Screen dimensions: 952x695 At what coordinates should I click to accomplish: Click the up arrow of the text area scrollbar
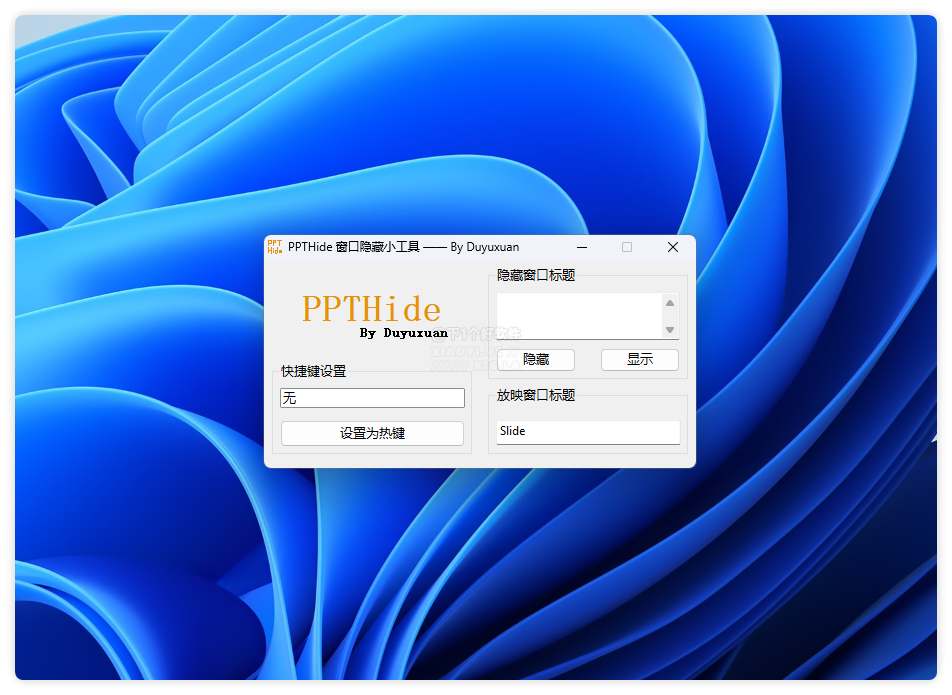point(670,303)
